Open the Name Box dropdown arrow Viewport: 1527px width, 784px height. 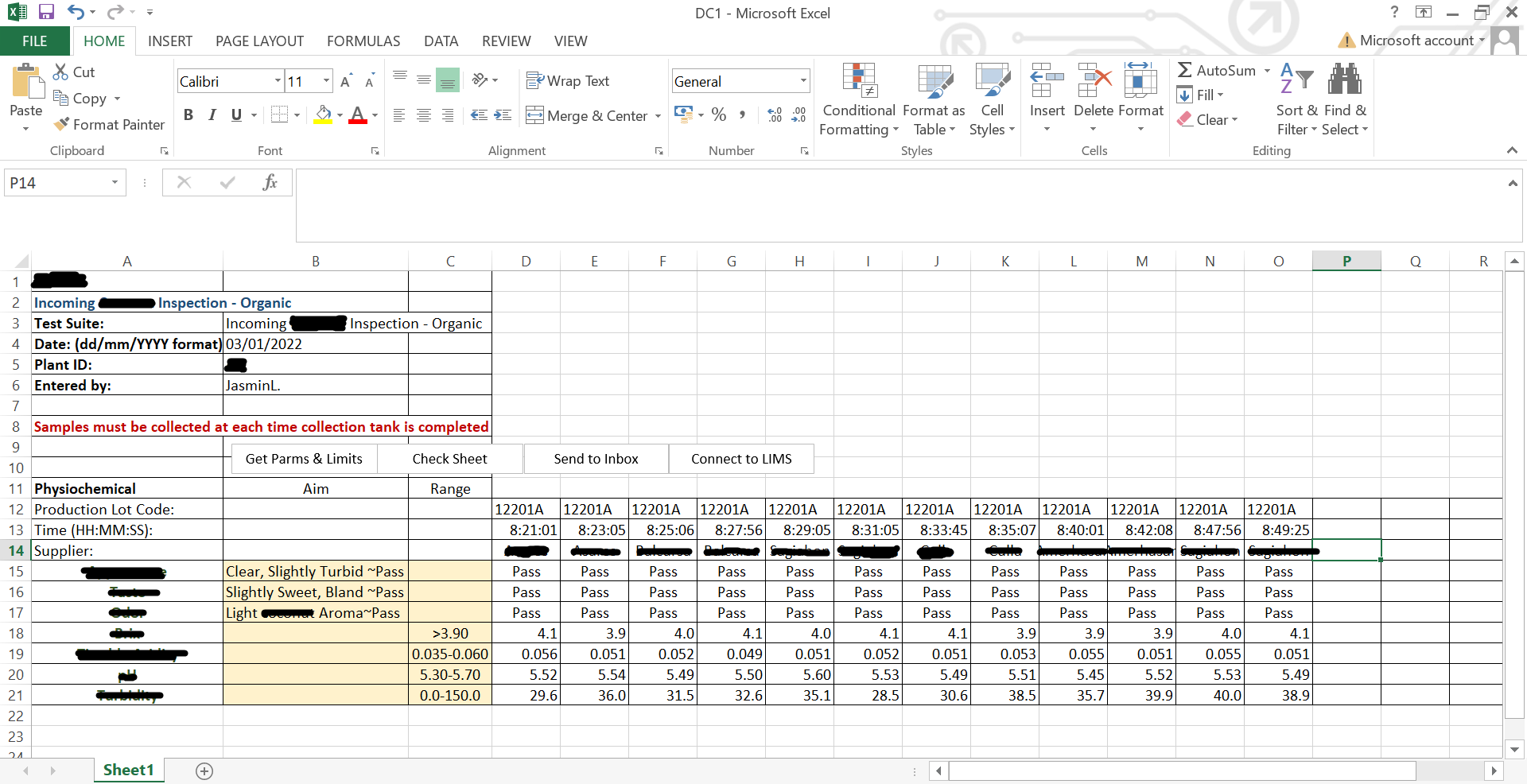tap(115, 183)
